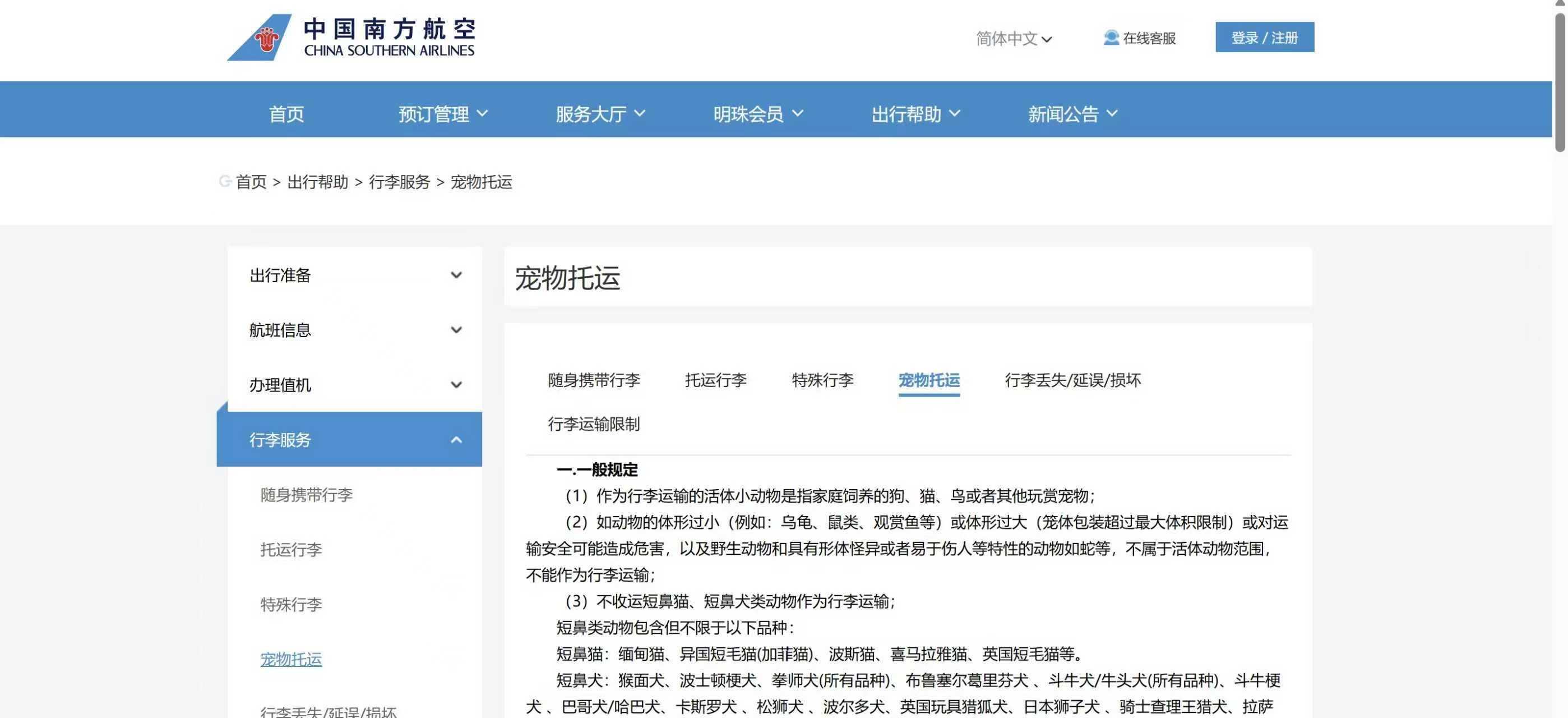Viewport: 1568px width, 718px height.
Task: Click 出行帮助 in the breadcrumb trail
Action: [317, 182]
